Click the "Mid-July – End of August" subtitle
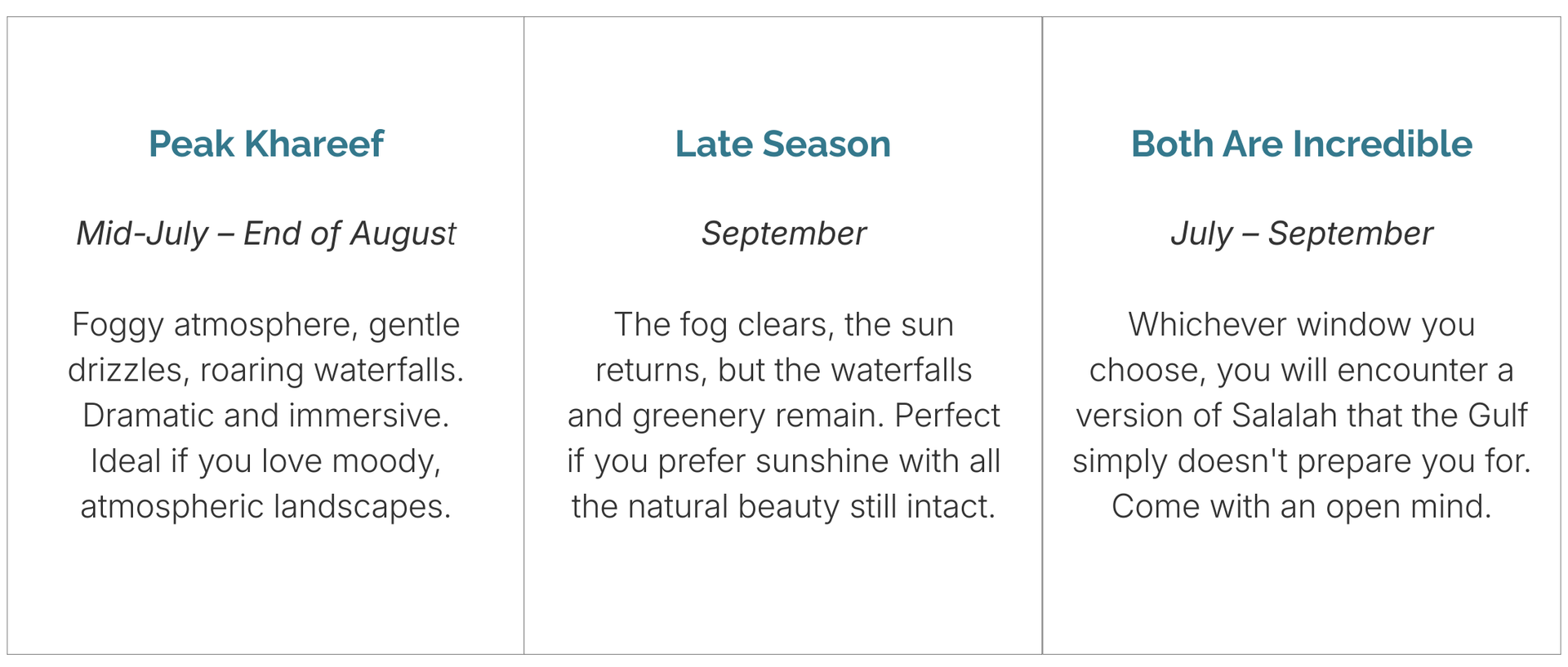Image resolution: width=1568 pixels, height=667 pixels. (x=265, y=234)
